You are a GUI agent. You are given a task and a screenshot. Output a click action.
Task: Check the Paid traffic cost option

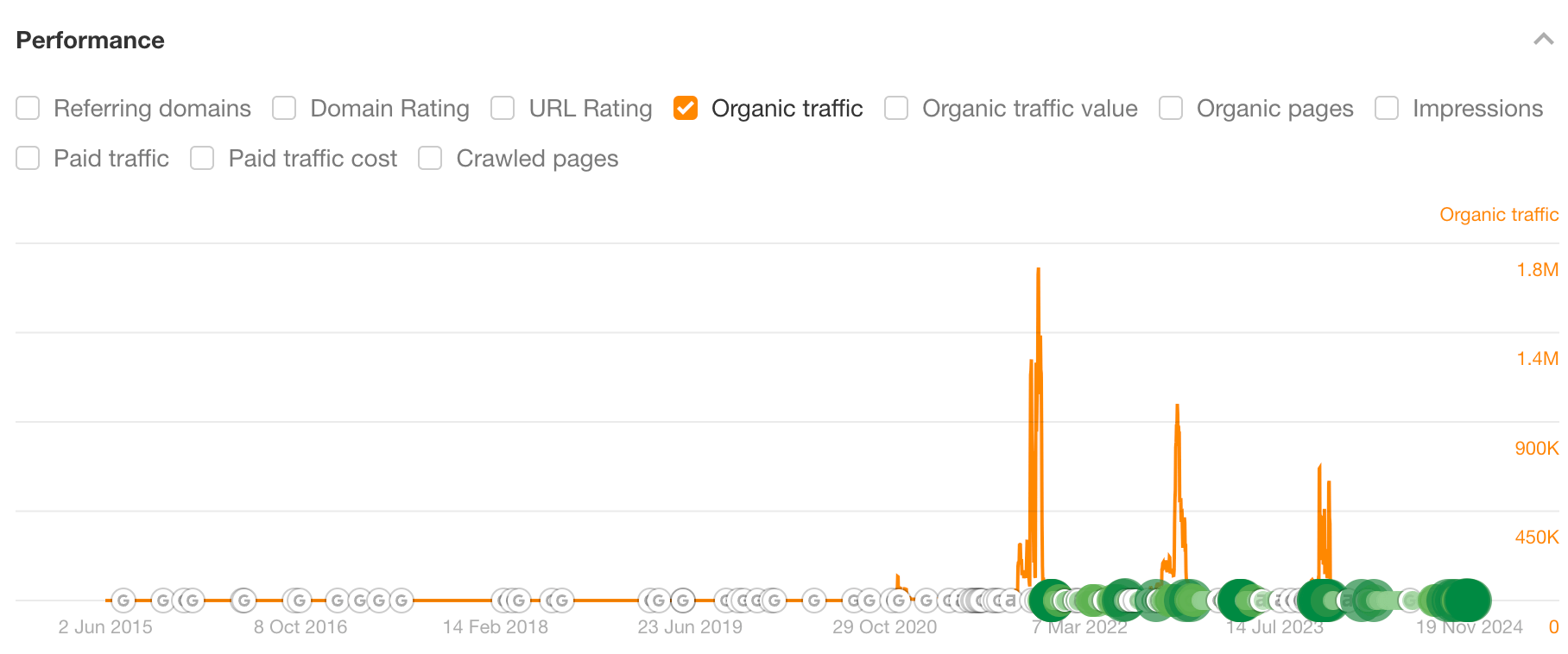(x=202, y=158)
